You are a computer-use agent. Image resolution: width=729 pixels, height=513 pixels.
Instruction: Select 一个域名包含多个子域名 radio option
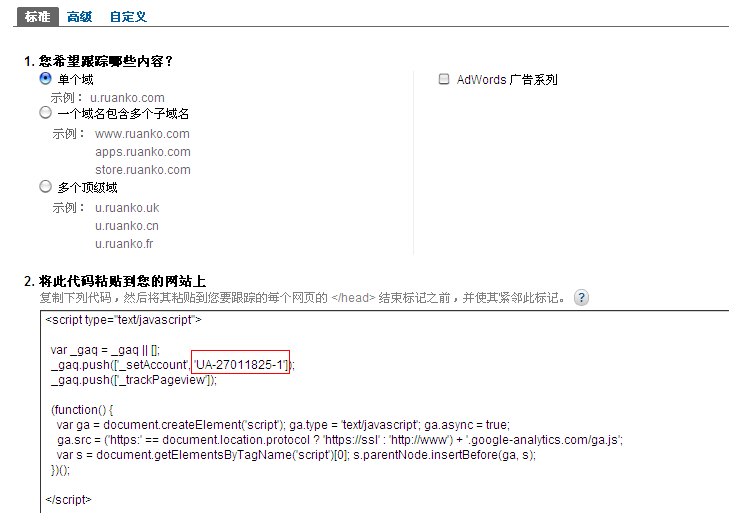[x=45, y=113]
